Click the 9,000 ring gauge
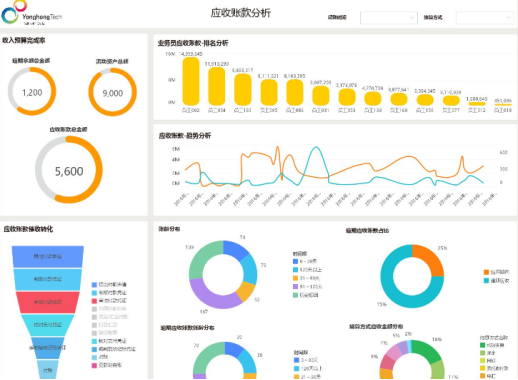 113,92
